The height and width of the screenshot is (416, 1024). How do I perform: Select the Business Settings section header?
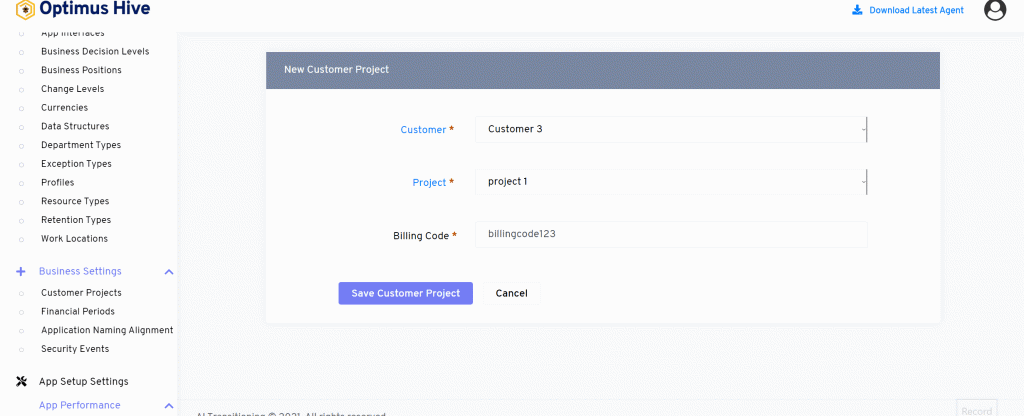pyautogui.click(x=80, y=271)
